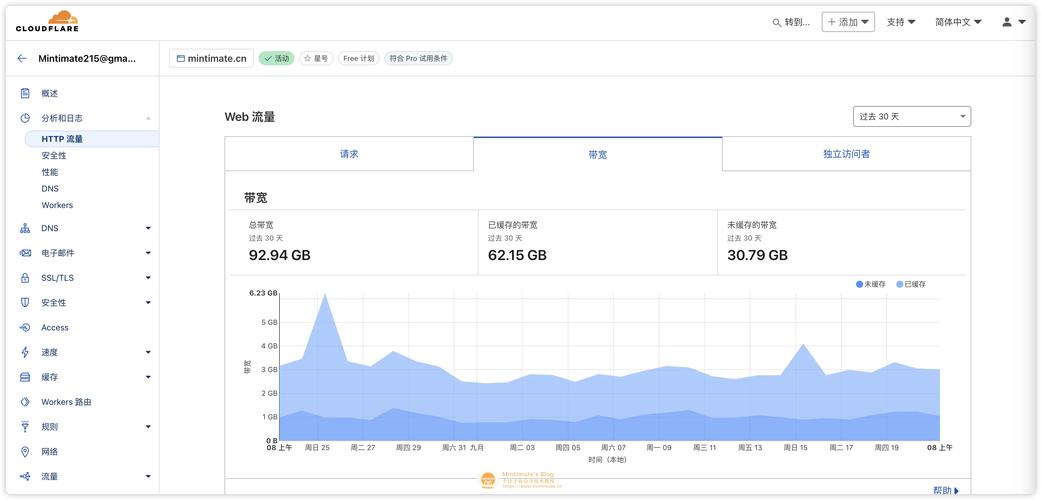Click the DNS network tree icon

tap(25, 228)
